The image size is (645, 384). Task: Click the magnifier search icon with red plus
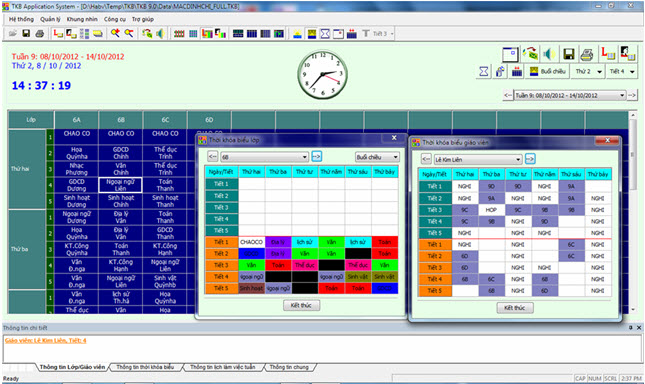[x=115, y=34]
